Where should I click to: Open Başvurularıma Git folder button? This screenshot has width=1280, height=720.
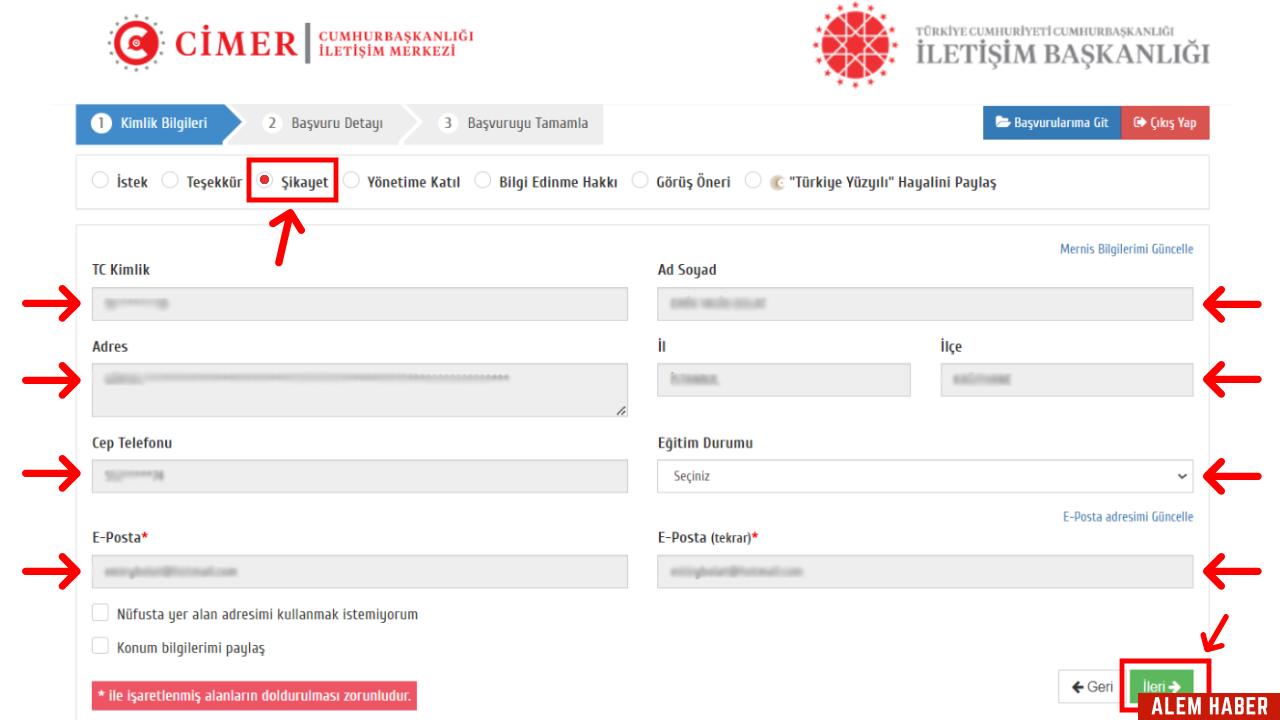(1052, 124)
